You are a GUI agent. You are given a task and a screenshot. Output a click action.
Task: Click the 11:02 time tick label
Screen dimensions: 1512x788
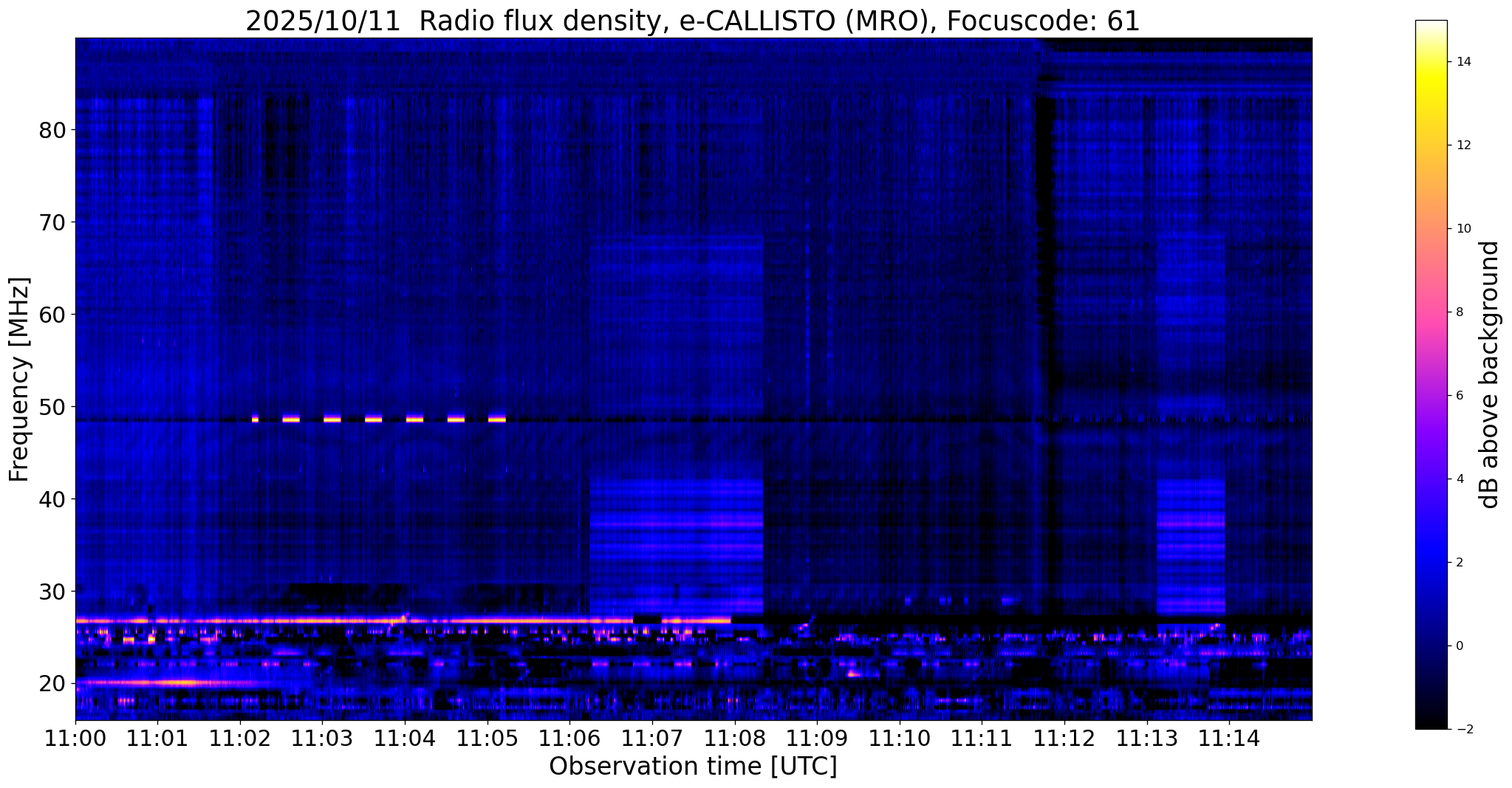[240, 739]
